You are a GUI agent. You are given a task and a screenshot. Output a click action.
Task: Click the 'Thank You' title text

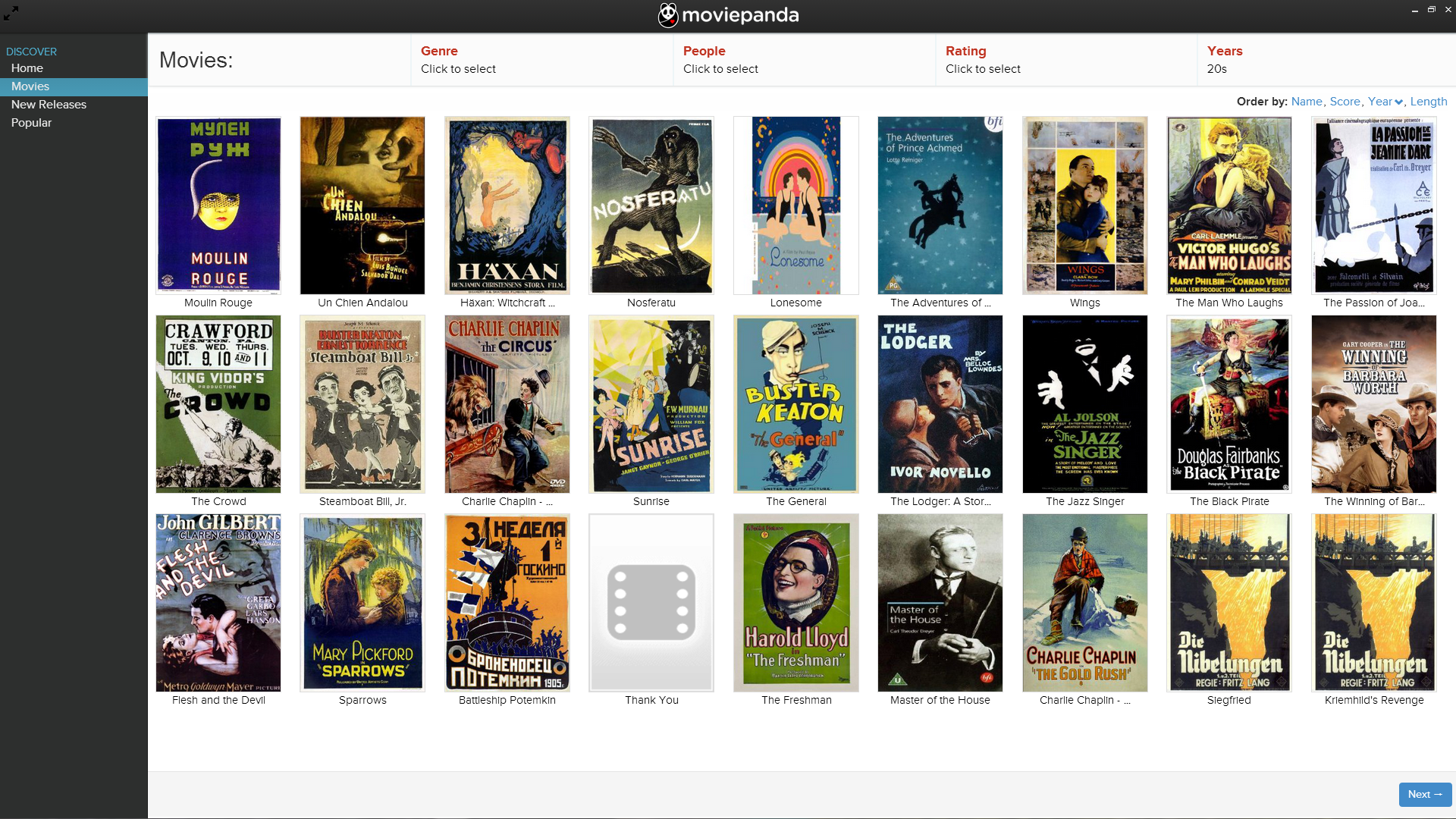651,700
